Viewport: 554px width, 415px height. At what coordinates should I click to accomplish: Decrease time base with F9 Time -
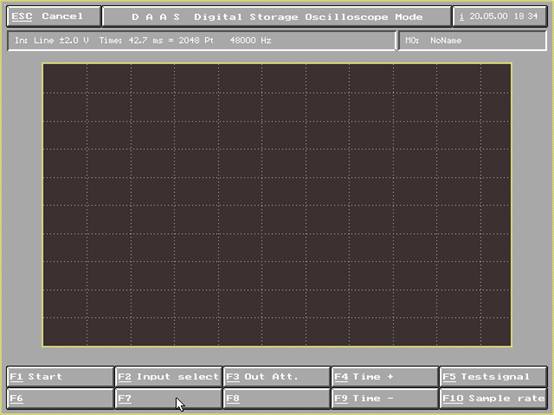coord(385,398)
